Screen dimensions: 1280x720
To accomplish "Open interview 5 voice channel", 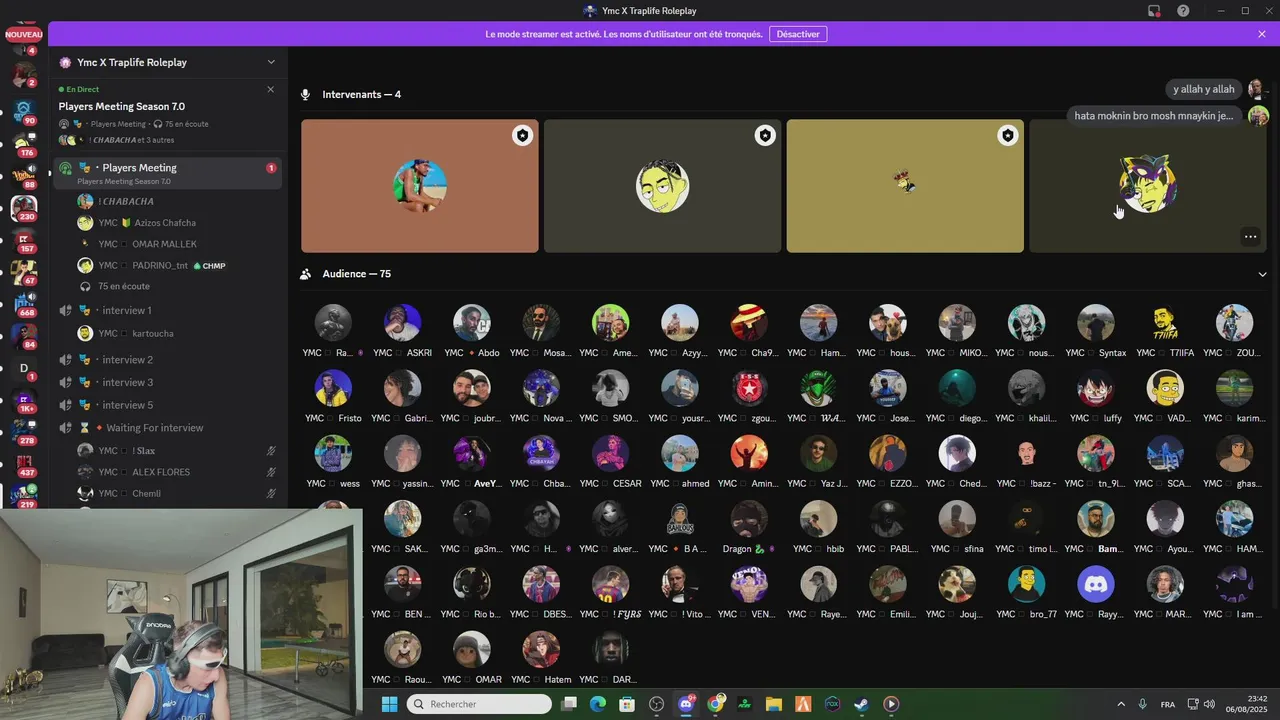I will [168, 405].
